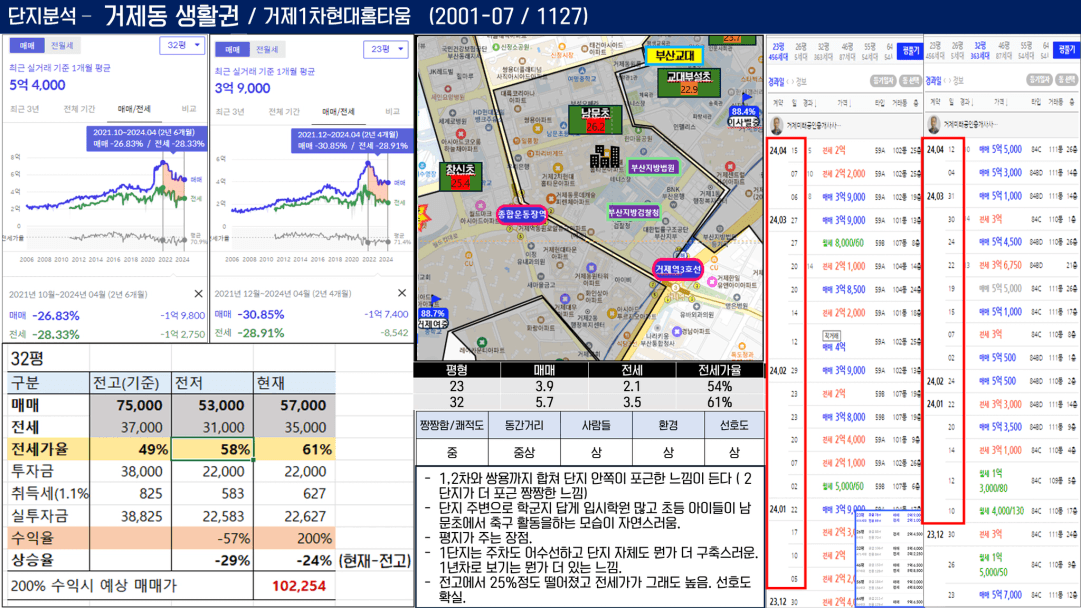Select 매매 in the 32평 chart panel toggle
The image size is (1081, 608).
click(27, 45)
